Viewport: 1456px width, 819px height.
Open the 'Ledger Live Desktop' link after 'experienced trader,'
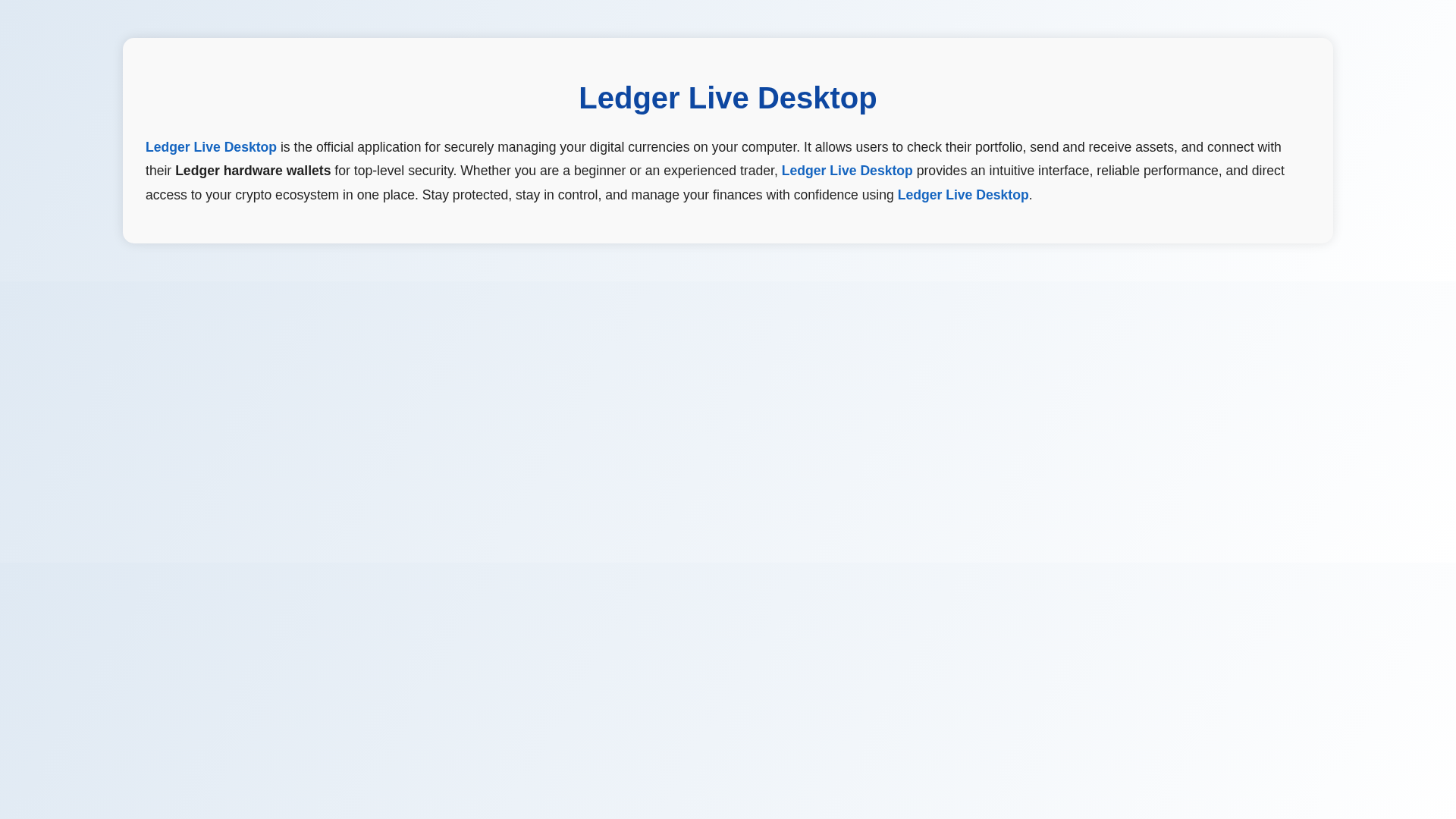pyautogui.click(x=847, y=171)
